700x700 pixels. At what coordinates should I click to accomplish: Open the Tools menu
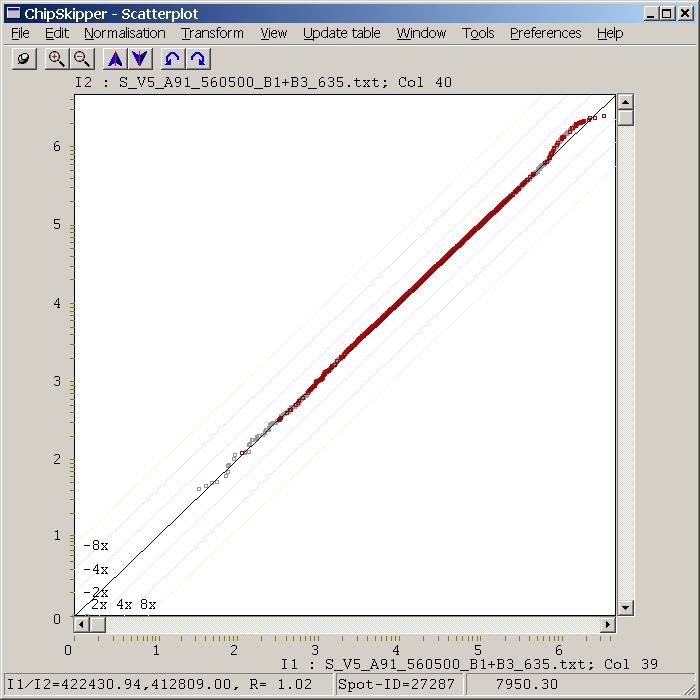(x=478, y=33)
